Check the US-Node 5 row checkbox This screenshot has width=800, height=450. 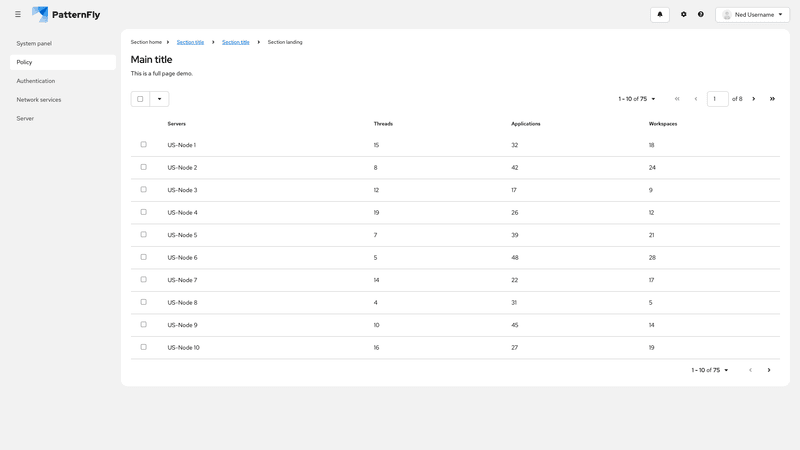click(143, 235)
